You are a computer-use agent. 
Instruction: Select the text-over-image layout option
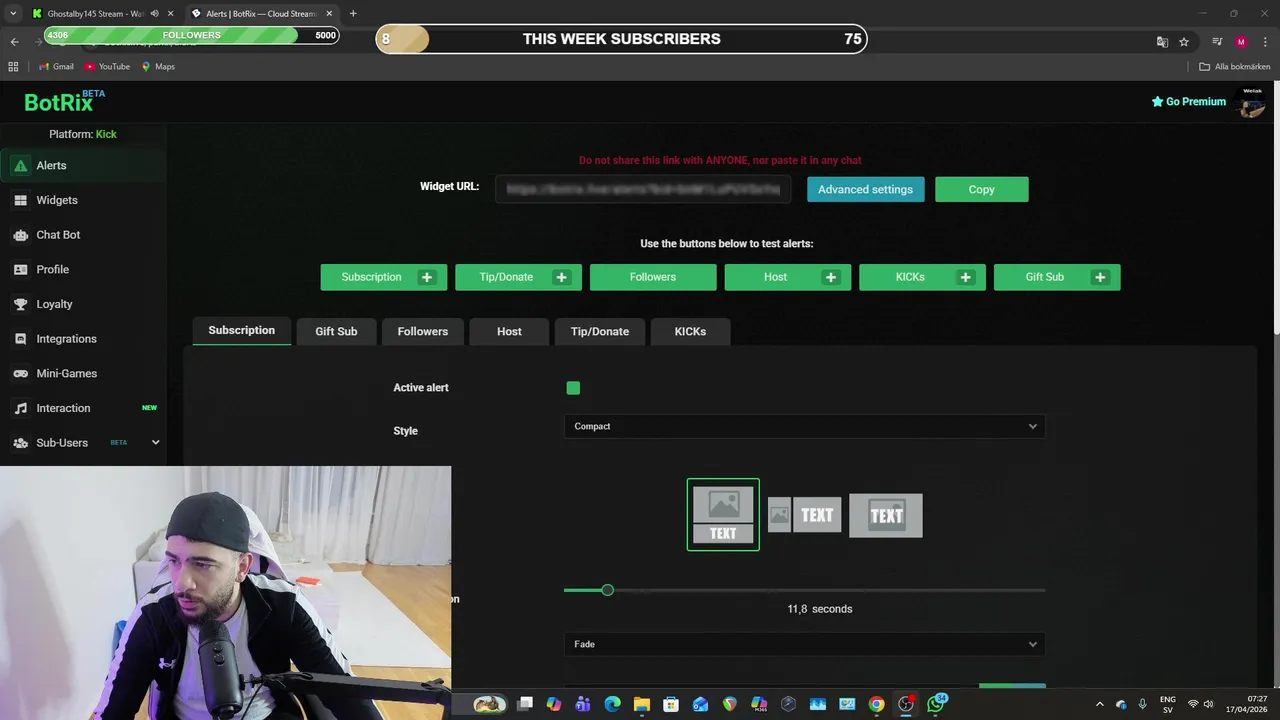[886, 515]
